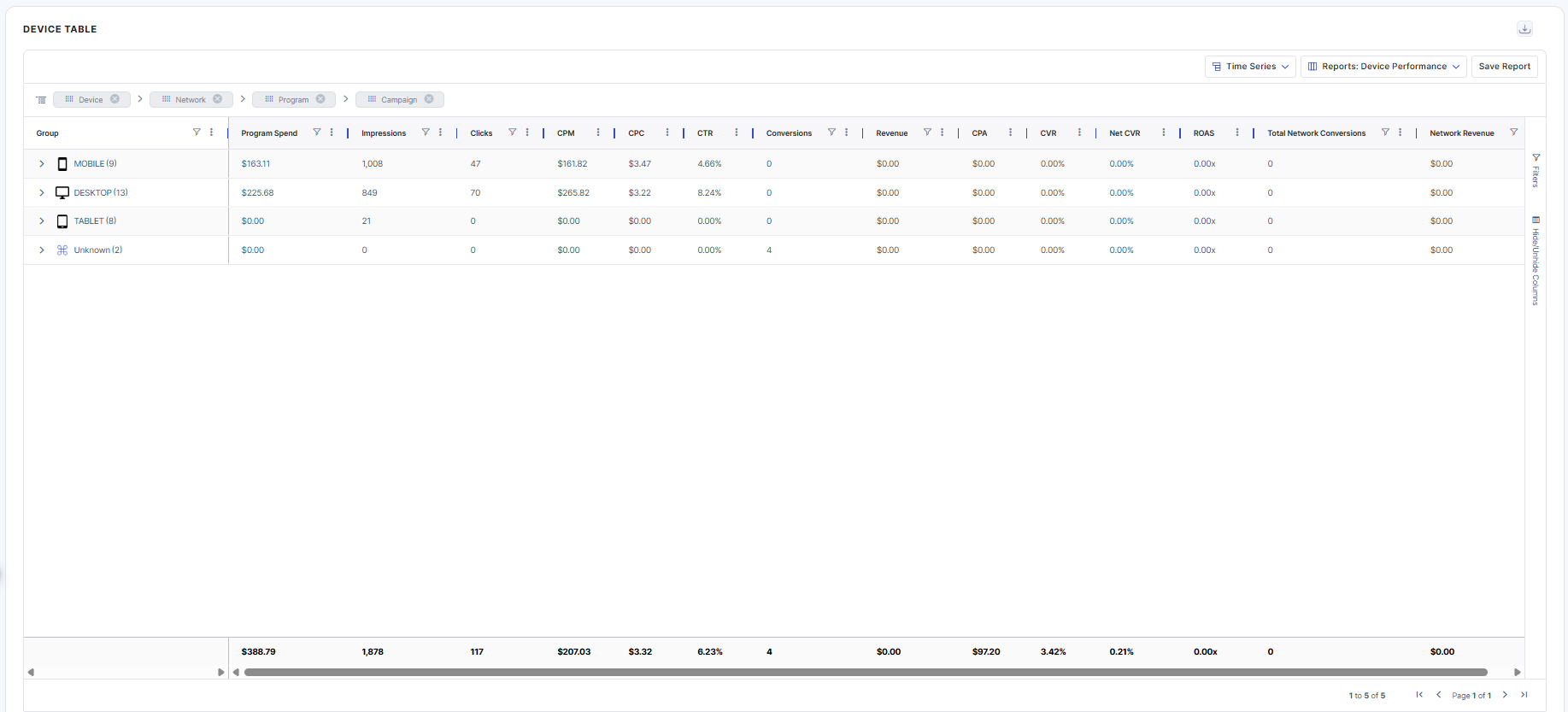Remove the Device grouping chip
Screen dimensions: 1568x712
[115, 99]
